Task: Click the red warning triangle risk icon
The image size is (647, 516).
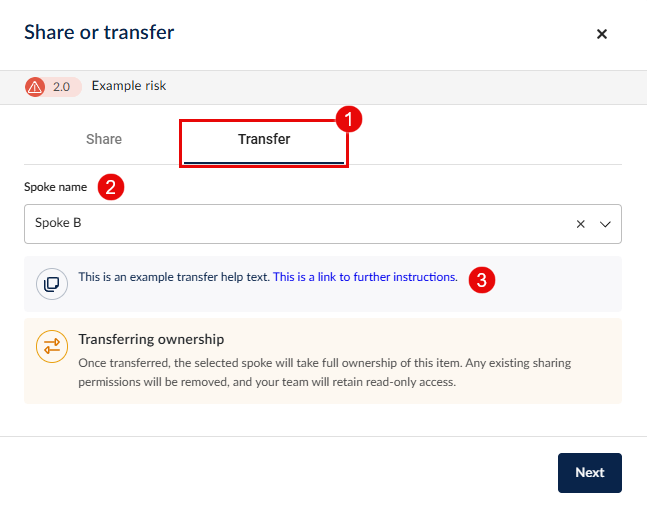Action: pyautogui.click(x=36, y=87)
